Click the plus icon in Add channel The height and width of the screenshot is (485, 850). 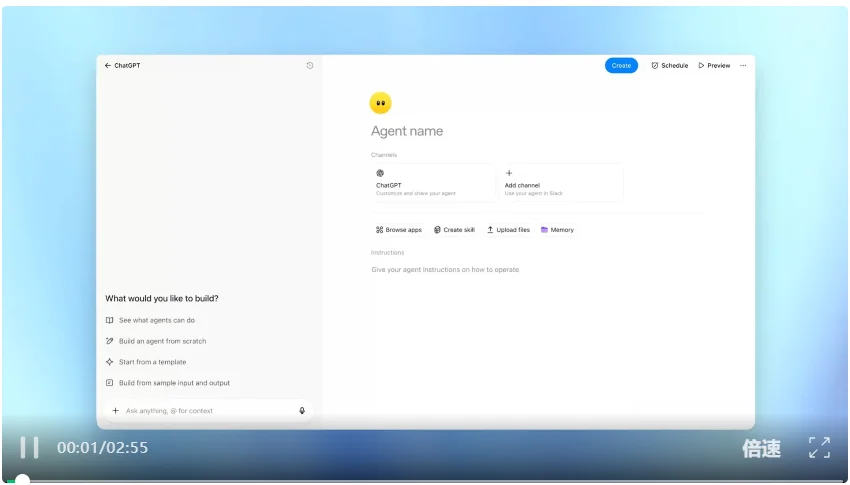[508, 173]
